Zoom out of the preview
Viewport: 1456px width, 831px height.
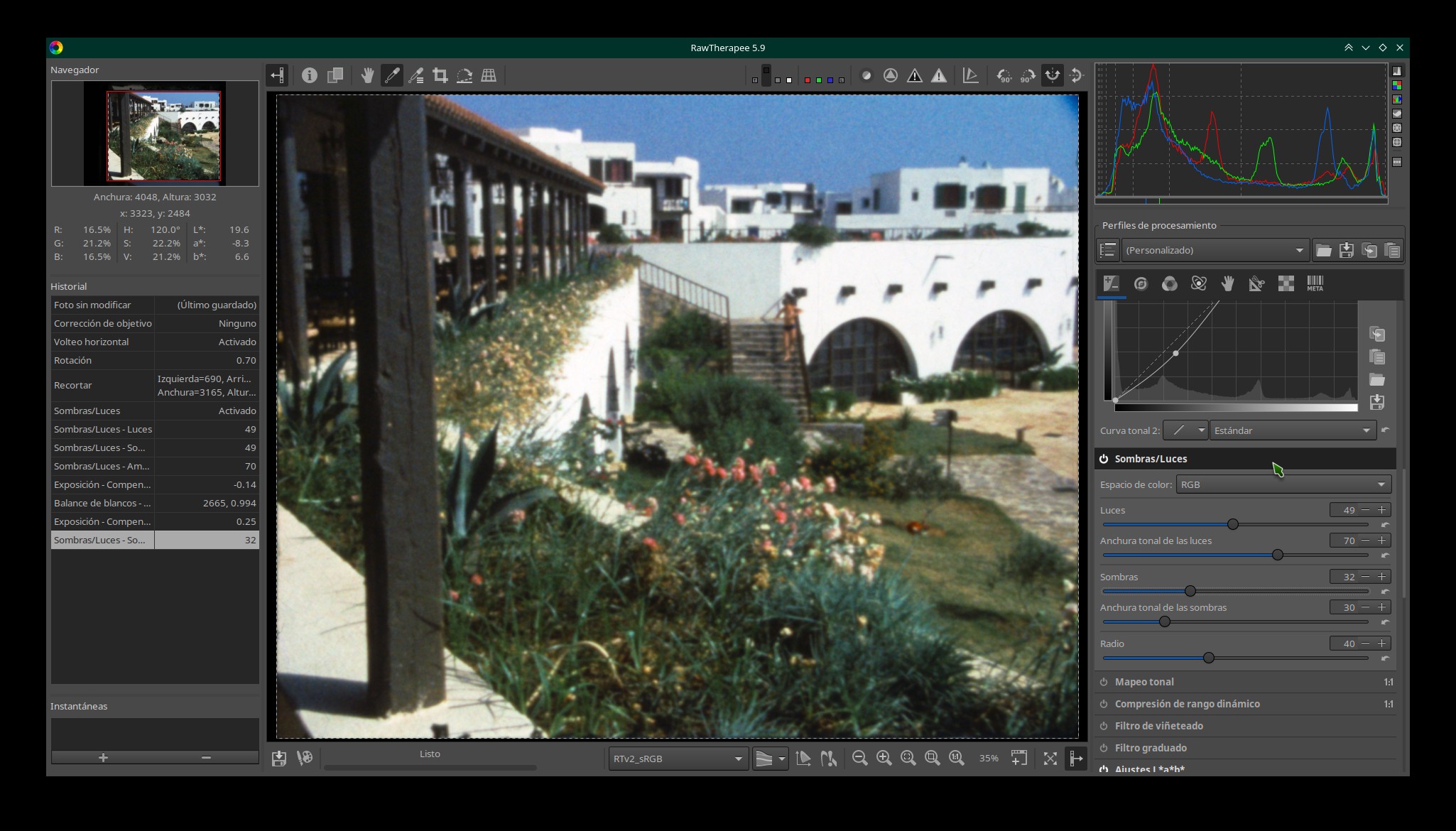[859, 759]
